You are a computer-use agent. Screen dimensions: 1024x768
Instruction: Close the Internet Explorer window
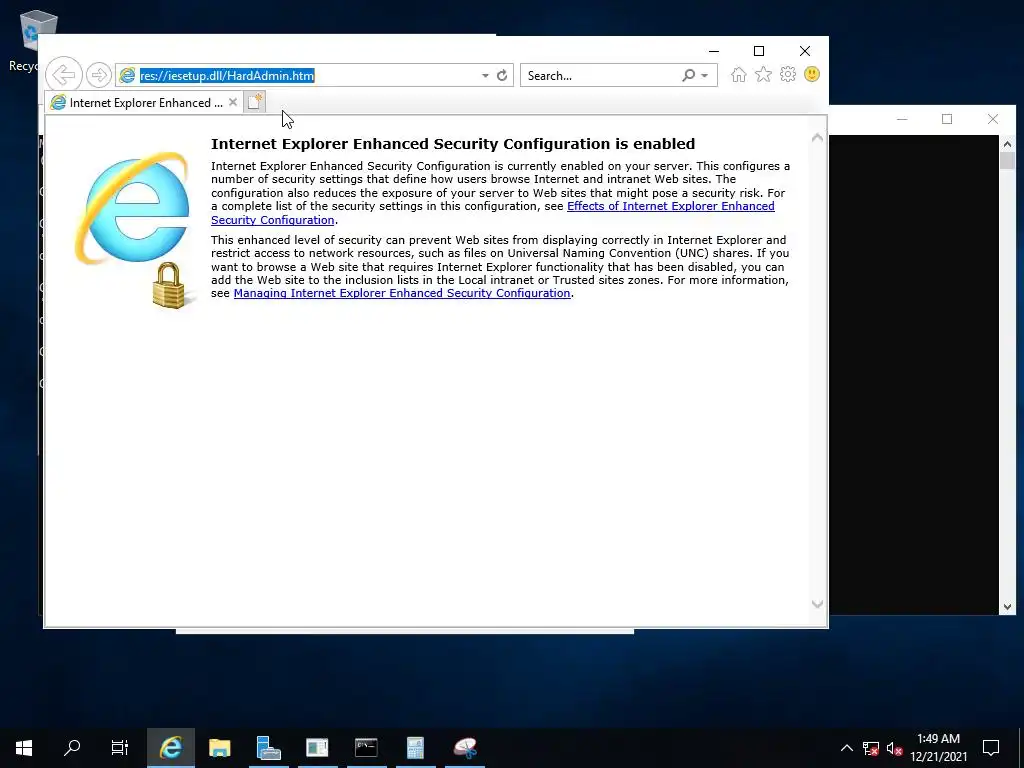tap(805, 51)
